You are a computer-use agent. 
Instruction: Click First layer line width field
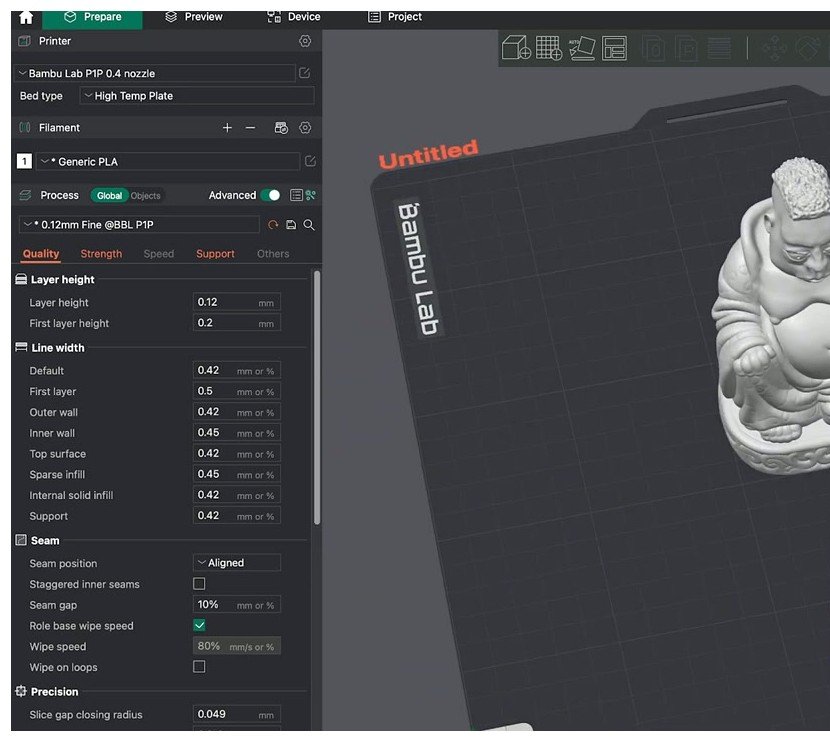click(x=237, y=391)
